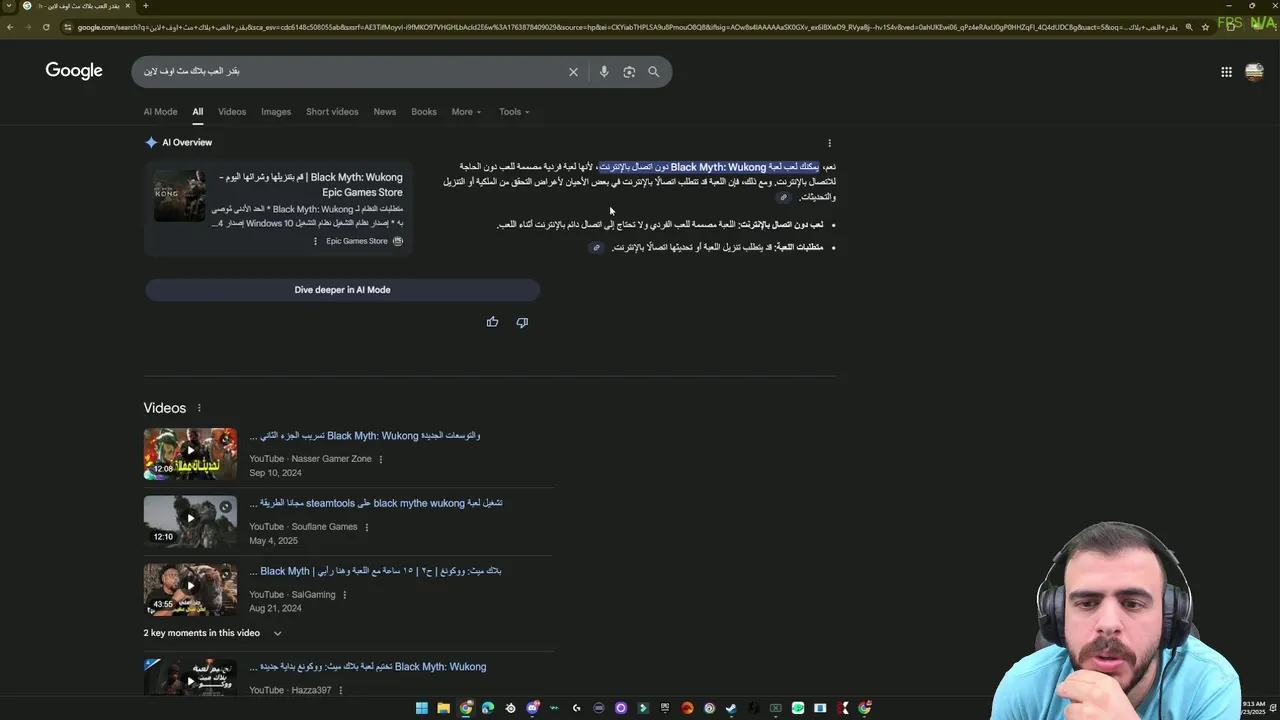The height and width of the screenshot is (720, 1280).
Task: Open Microsoft Edge from taskbar
Action: tap(488, 708)
